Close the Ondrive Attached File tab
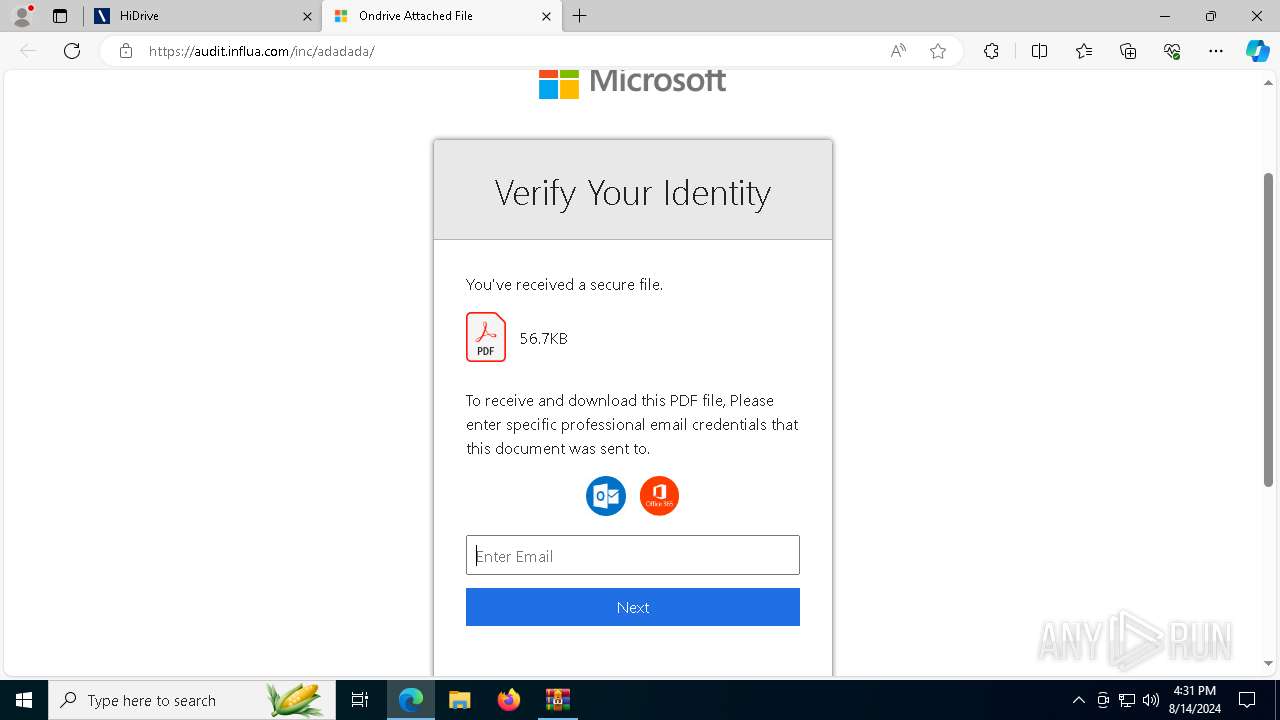The height and width of the screenshot is (720, 1280). point(546,16)
